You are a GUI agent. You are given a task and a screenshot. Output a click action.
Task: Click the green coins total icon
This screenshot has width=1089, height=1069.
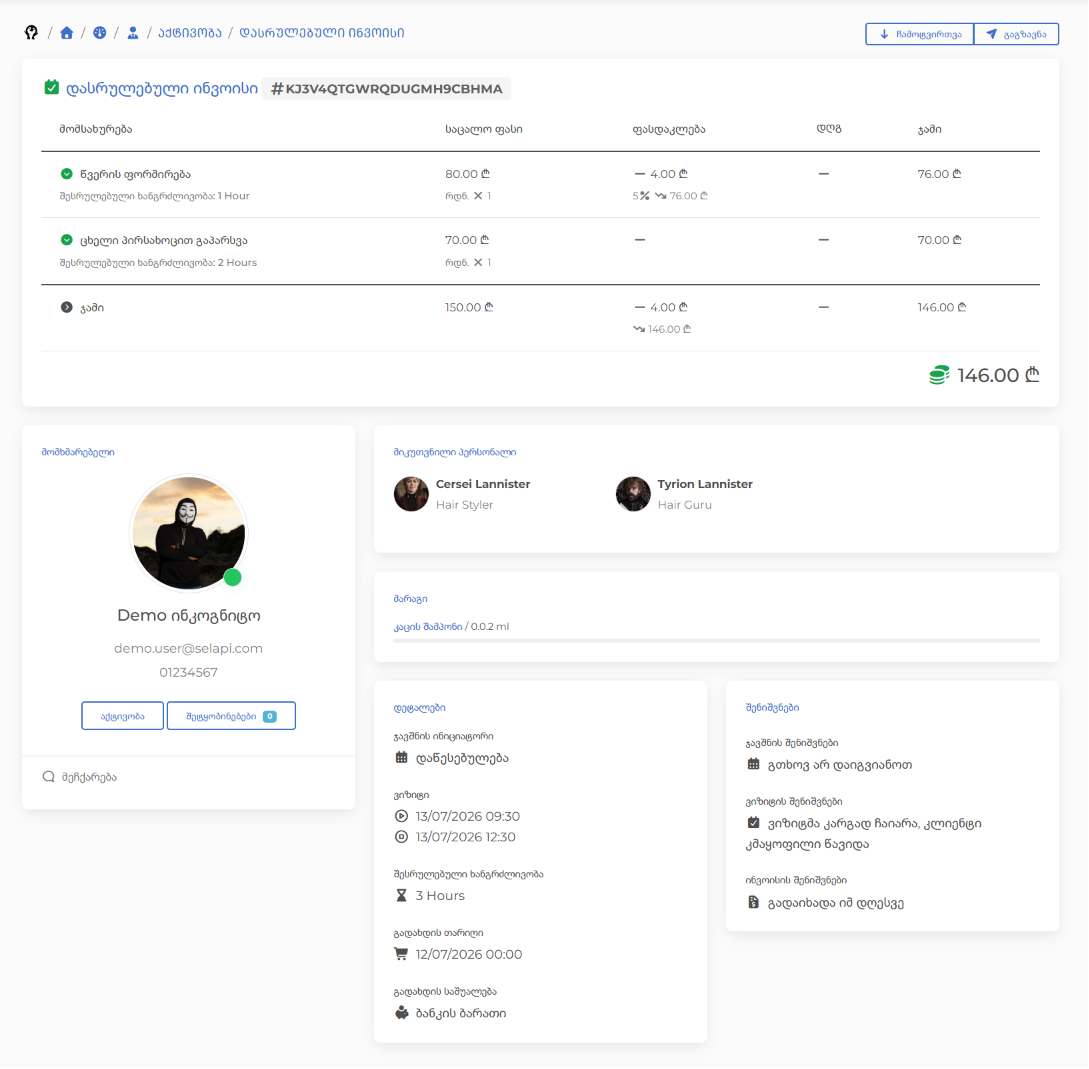(939, 375)
